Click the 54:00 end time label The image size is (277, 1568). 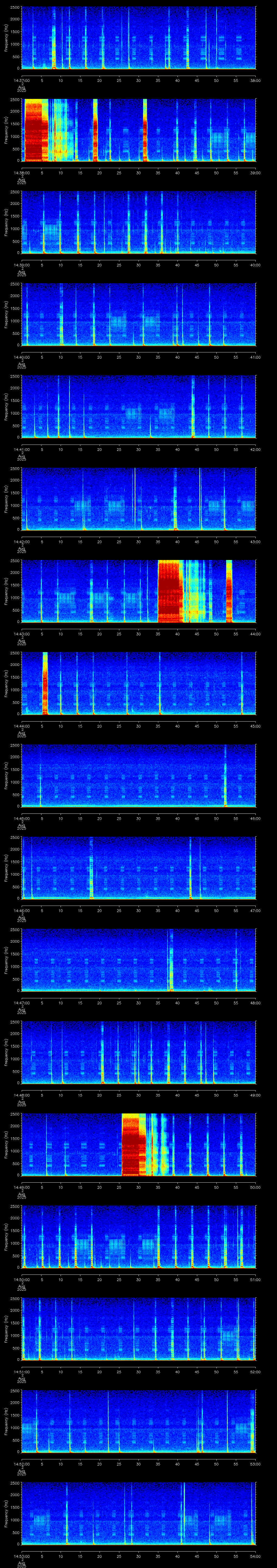tap(256, 1556)
